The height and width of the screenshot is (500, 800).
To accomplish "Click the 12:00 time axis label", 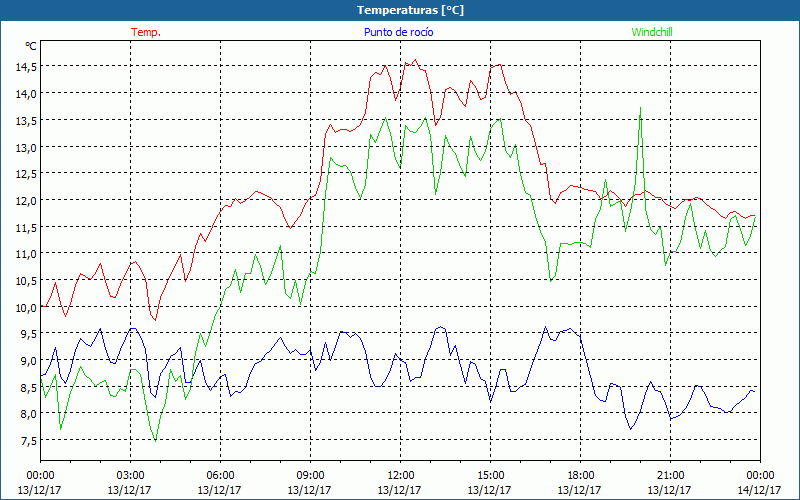I will coord(400,475).
